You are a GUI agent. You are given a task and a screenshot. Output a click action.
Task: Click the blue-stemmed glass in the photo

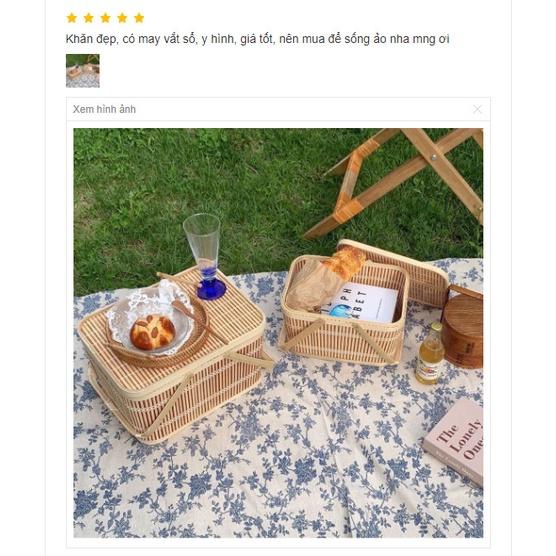(x=206, y=256)
